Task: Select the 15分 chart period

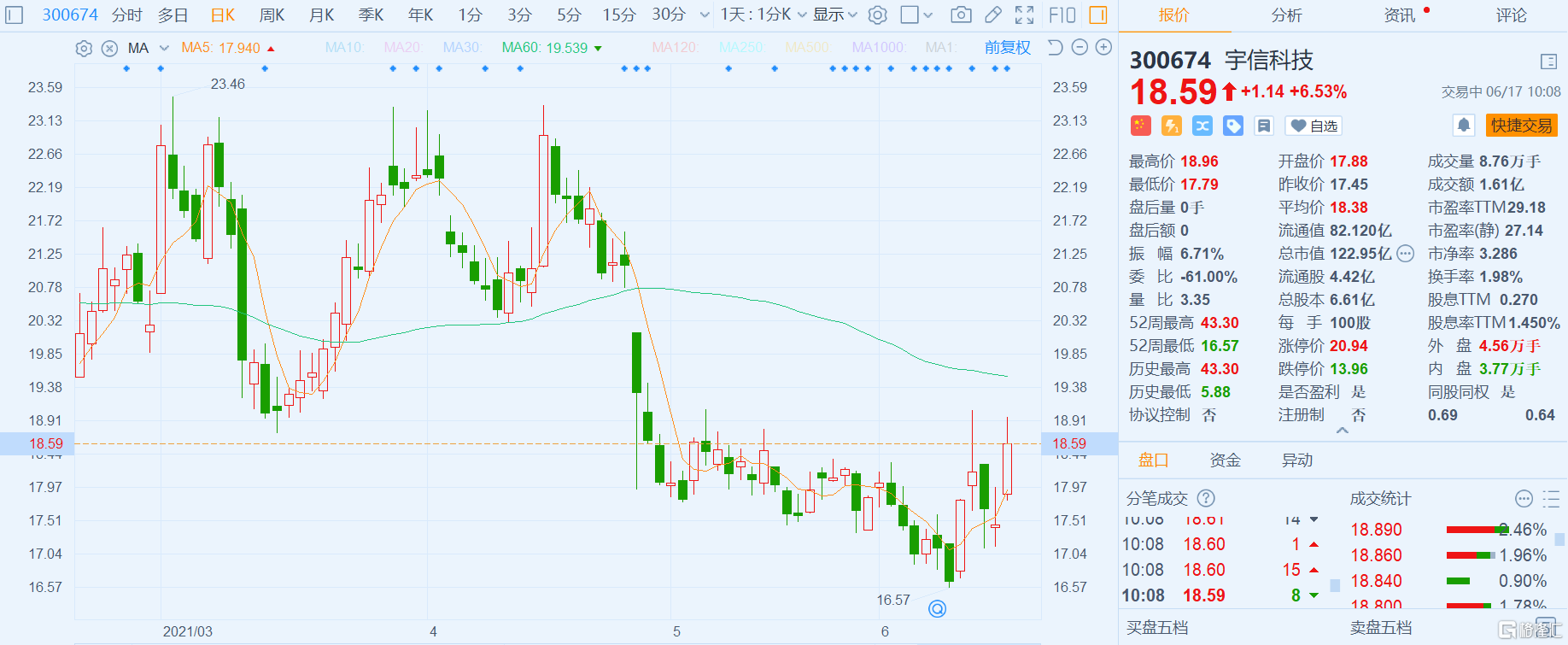Action: pyautogui.click(x=619, y=15)
